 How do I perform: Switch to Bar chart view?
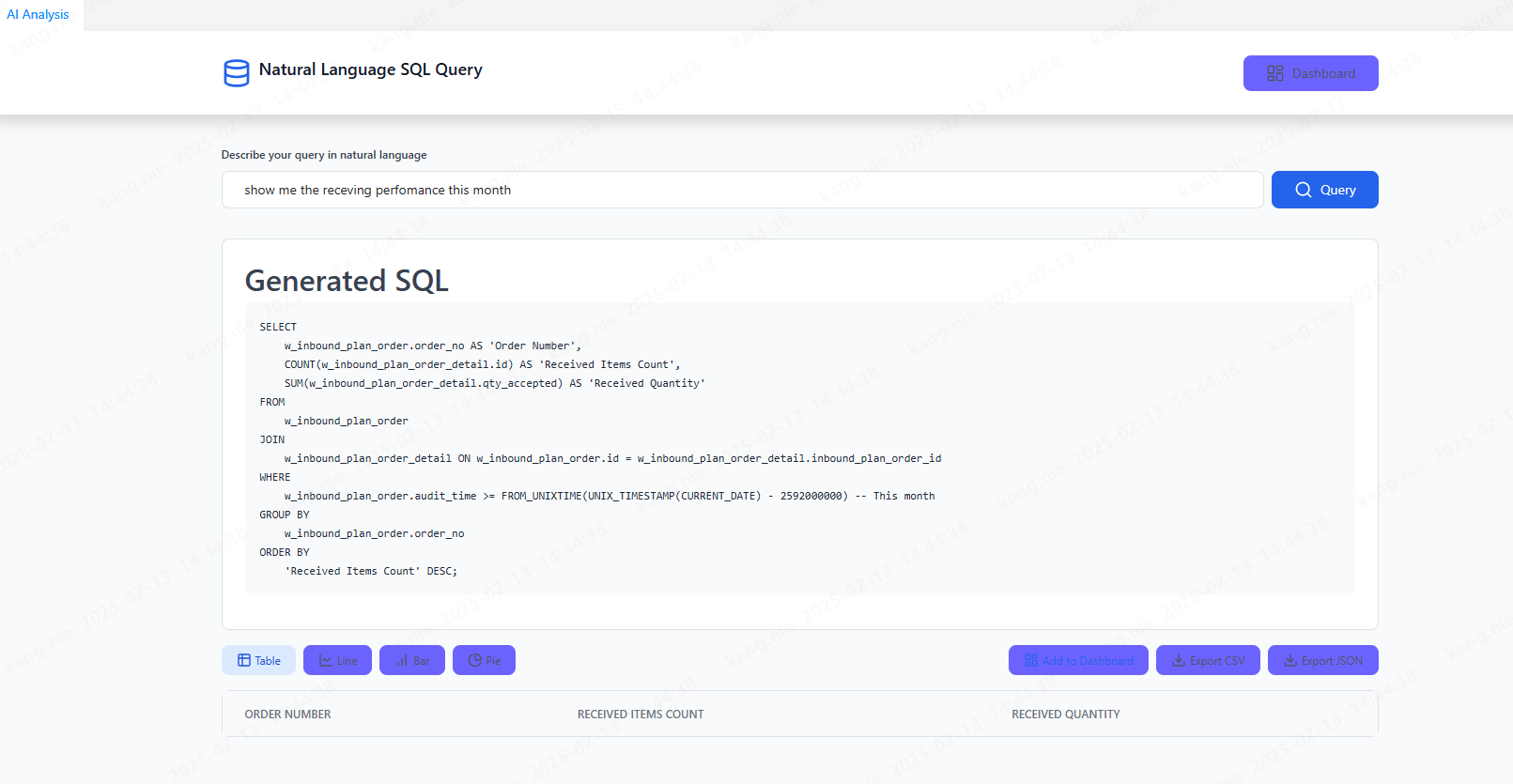point(412,660)
